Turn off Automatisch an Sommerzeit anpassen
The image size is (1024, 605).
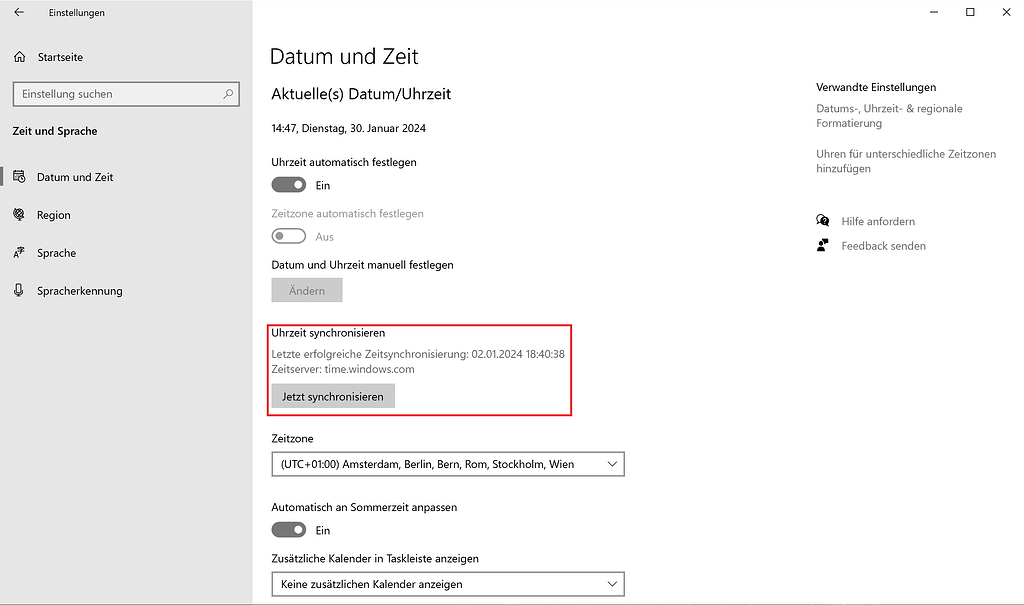coord(288,529)
